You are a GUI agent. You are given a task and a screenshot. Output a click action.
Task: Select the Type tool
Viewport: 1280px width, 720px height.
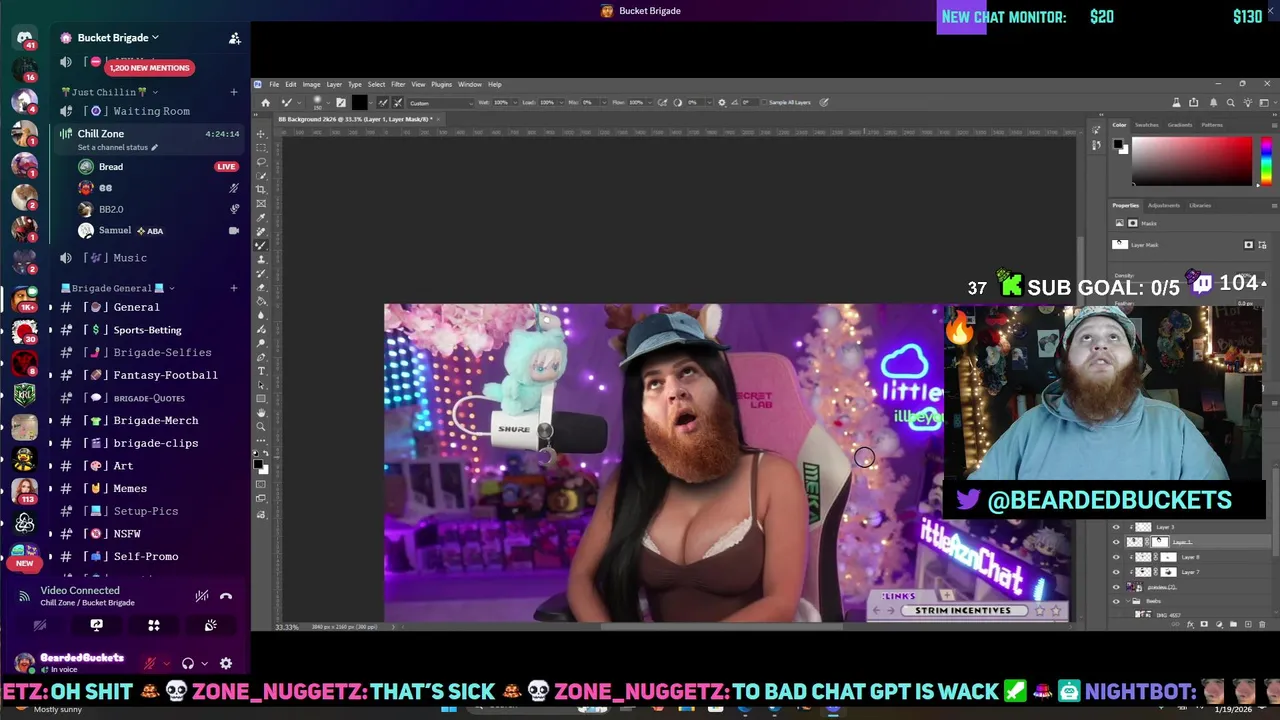[260, 371]
